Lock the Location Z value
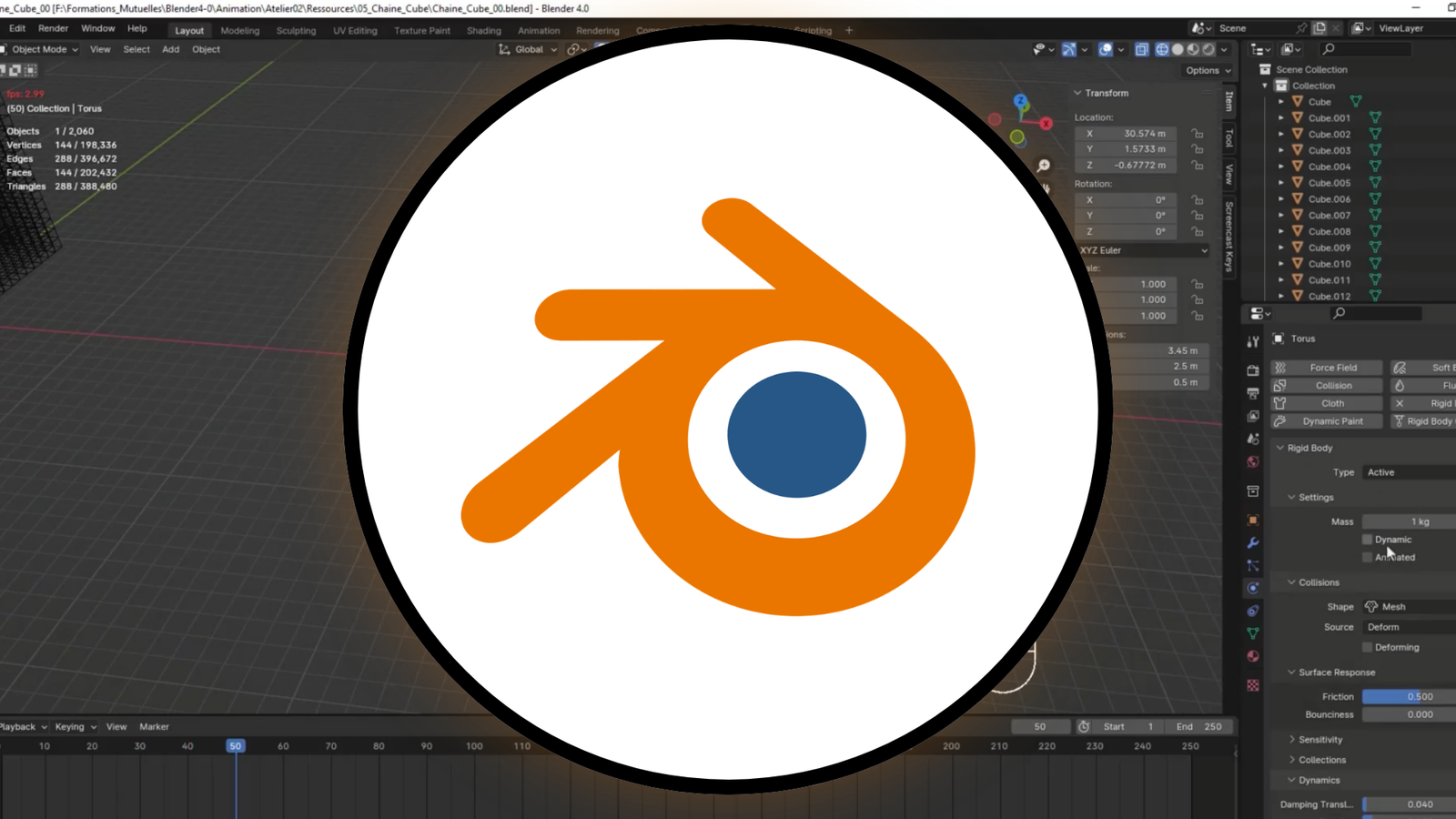 (1198, 165)
